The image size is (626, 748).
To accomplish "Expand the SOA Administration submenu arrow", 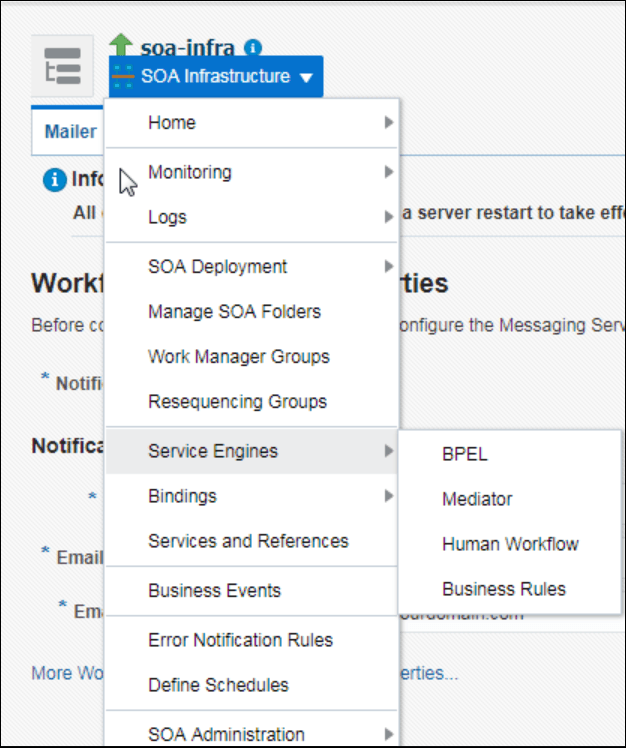I will point(389,734).
